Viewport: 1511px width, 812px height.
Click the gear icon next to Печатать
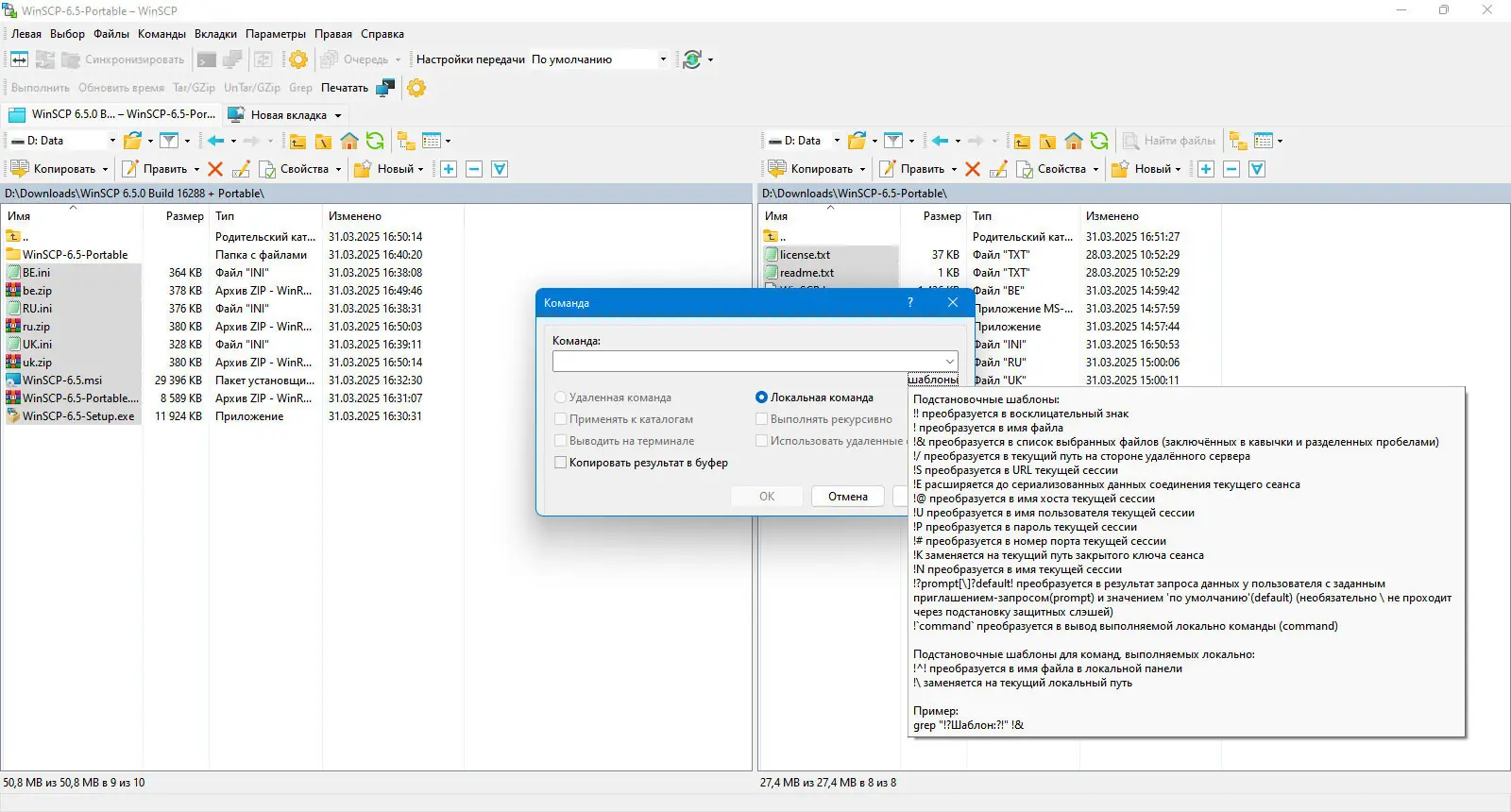[416, 88]
